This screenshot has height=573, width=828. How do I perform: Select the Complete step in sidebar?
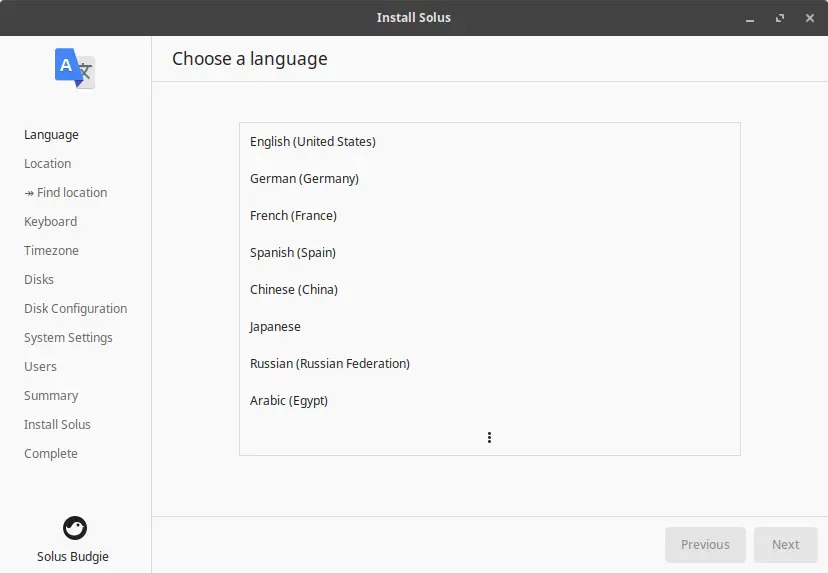coord(51,454)
